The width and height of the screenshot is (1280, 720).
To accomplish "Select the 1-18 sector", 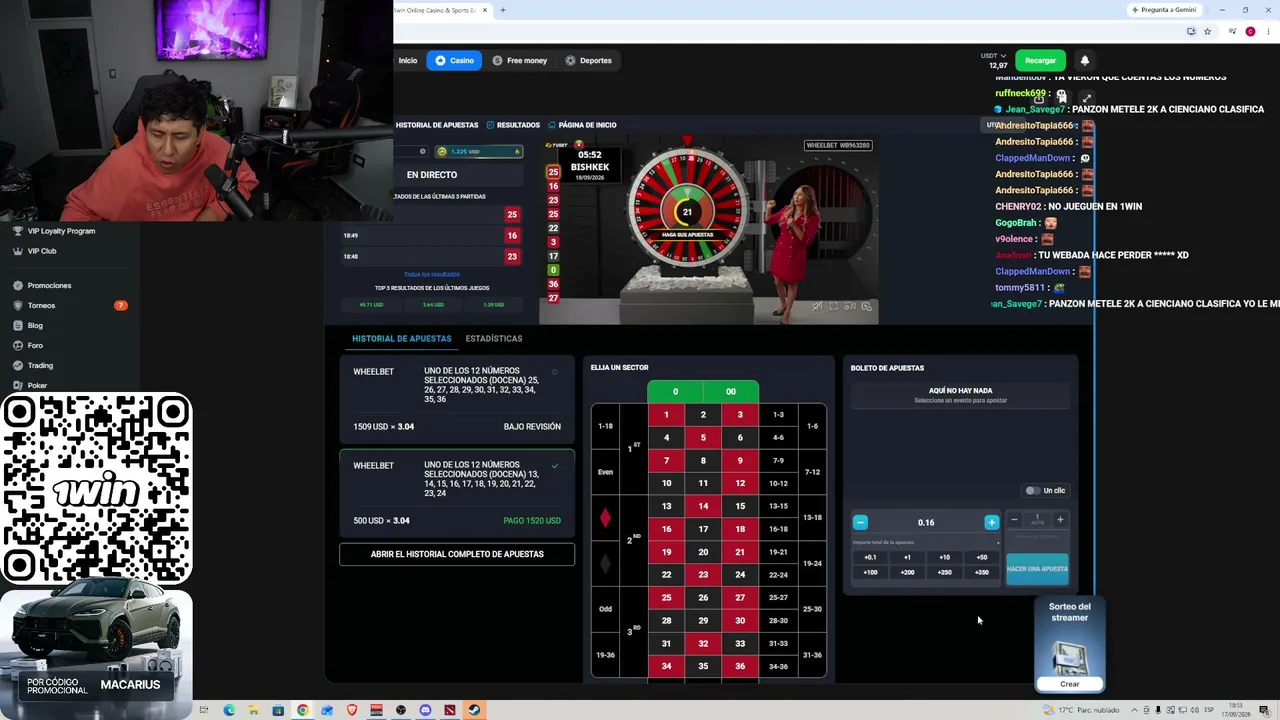I will point(605,426).
